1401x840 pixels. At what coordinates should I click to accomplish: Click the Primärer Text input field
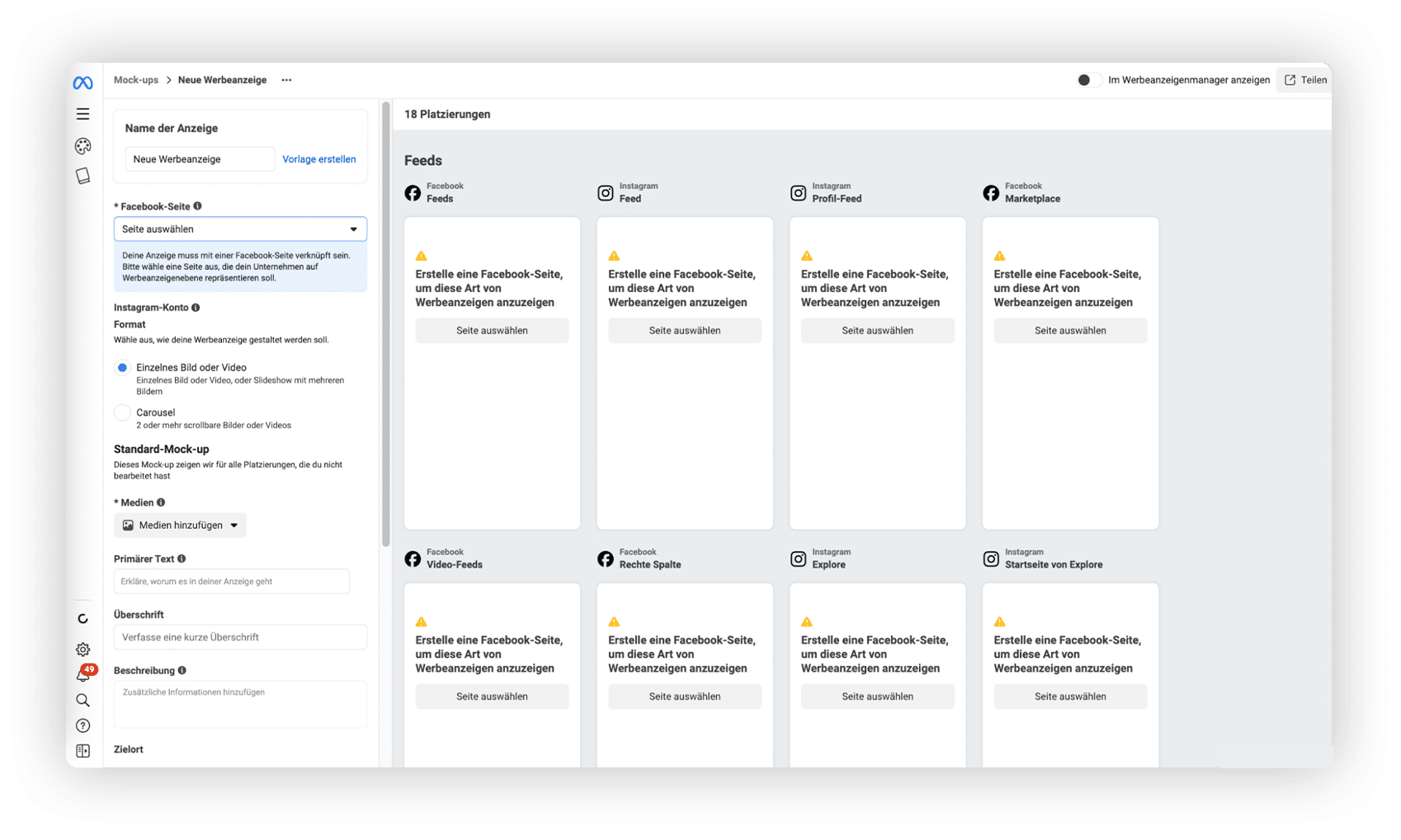pyautogui.click(x=231, y=582)
